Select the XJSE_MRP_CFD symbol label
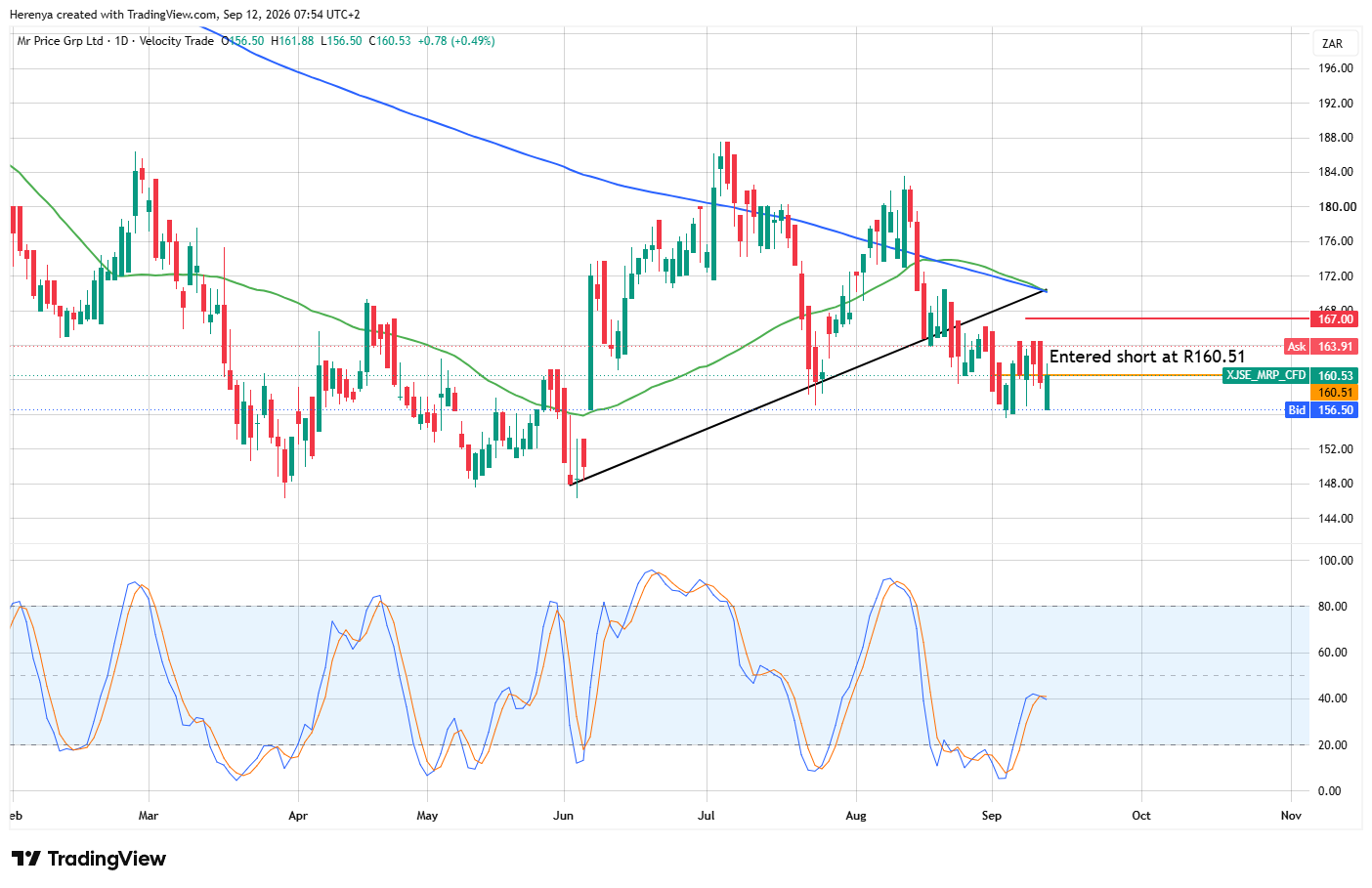Viewport: 1372px width, 888px height. pos(1265,376)
